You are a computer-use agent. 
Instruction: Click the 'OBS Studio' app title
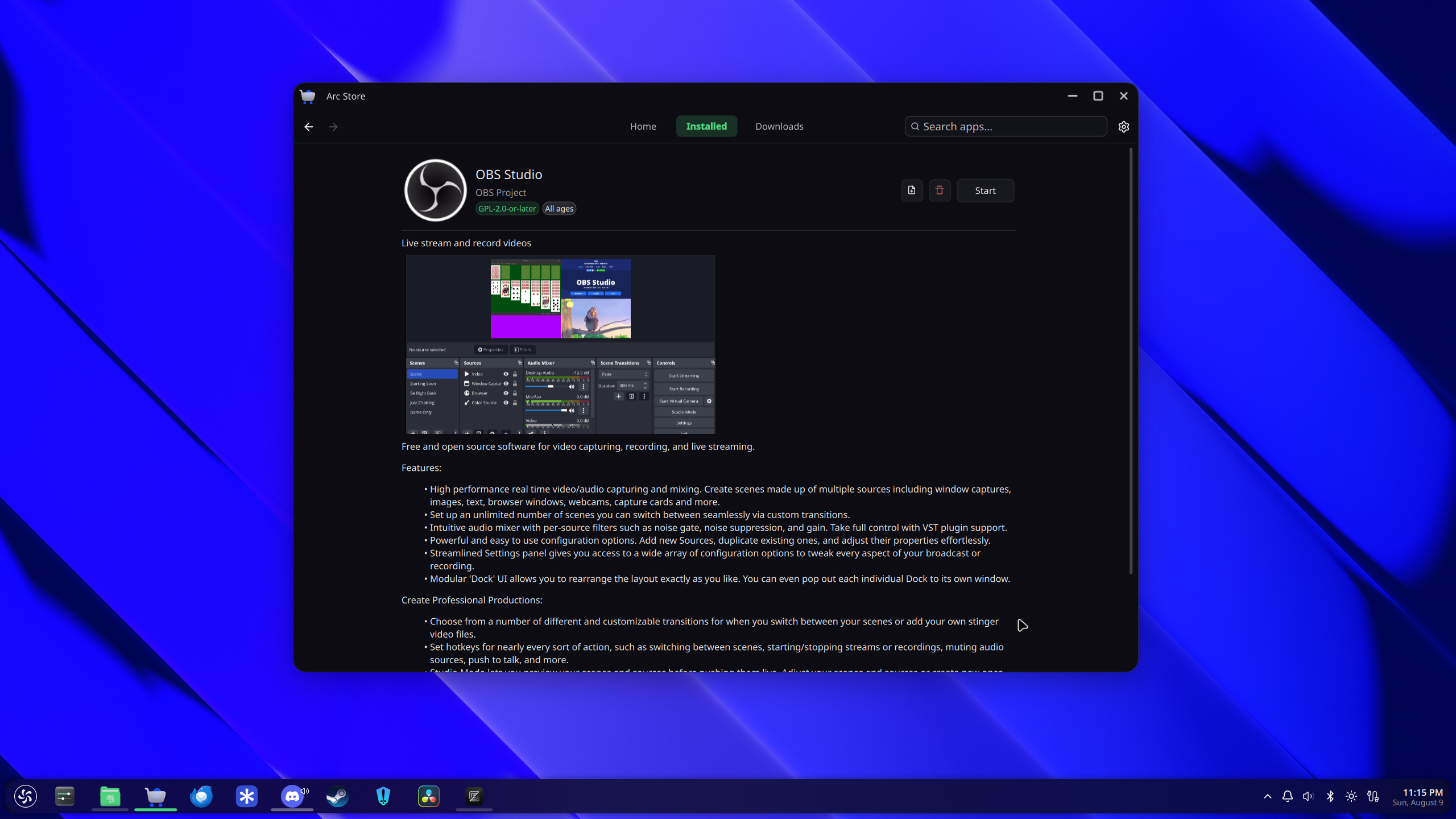[508, 175]
